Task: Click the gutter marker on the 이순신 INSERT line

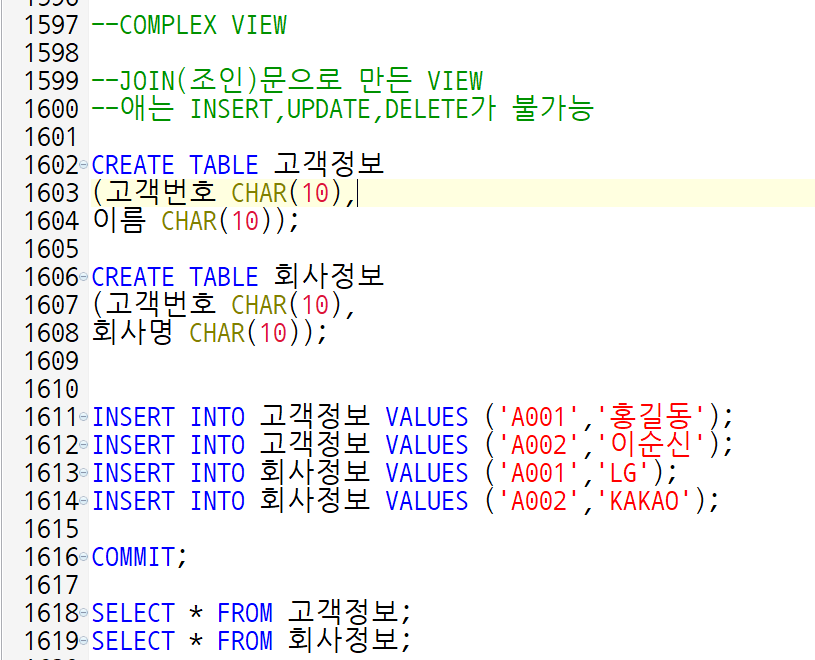Action: 86,446
